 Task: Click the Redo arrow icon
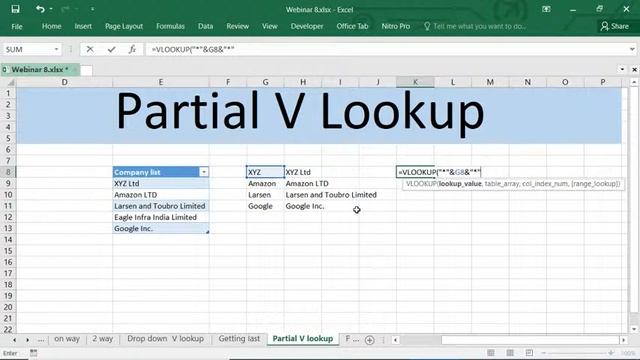[65, 9]
